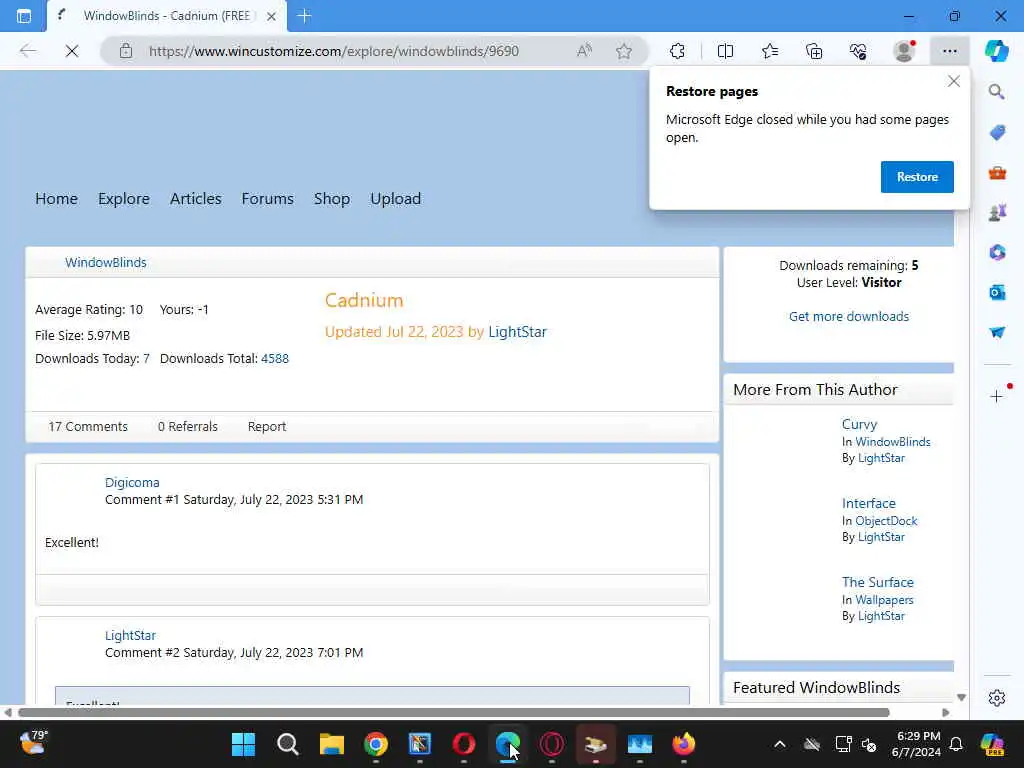
Task: Click Downloads Total 4588 link
Action: [x=275, y=359]
